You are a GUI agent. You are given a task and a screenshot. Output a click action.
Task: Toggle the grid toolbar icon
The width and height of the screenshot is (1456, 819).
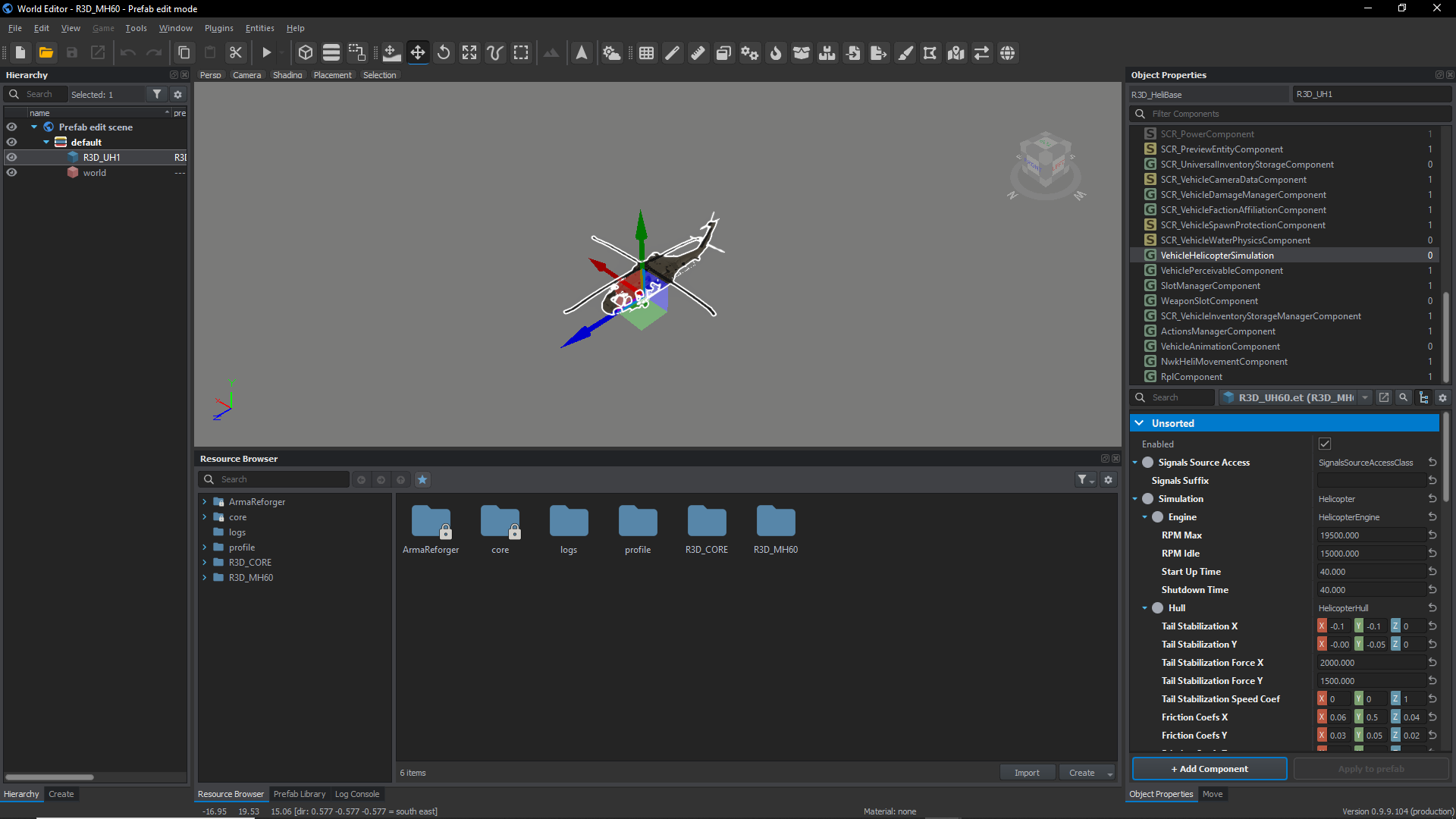[646, 53]
